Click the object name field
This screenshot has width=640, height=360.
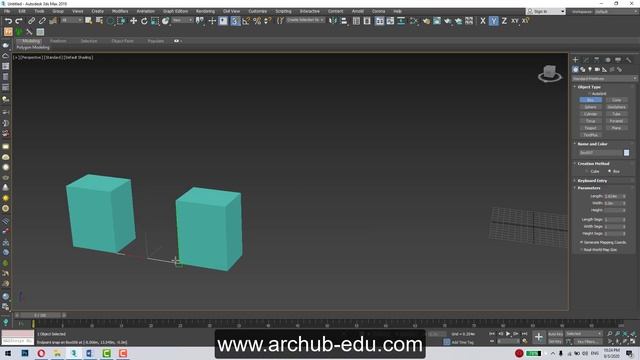pos(600,153)
